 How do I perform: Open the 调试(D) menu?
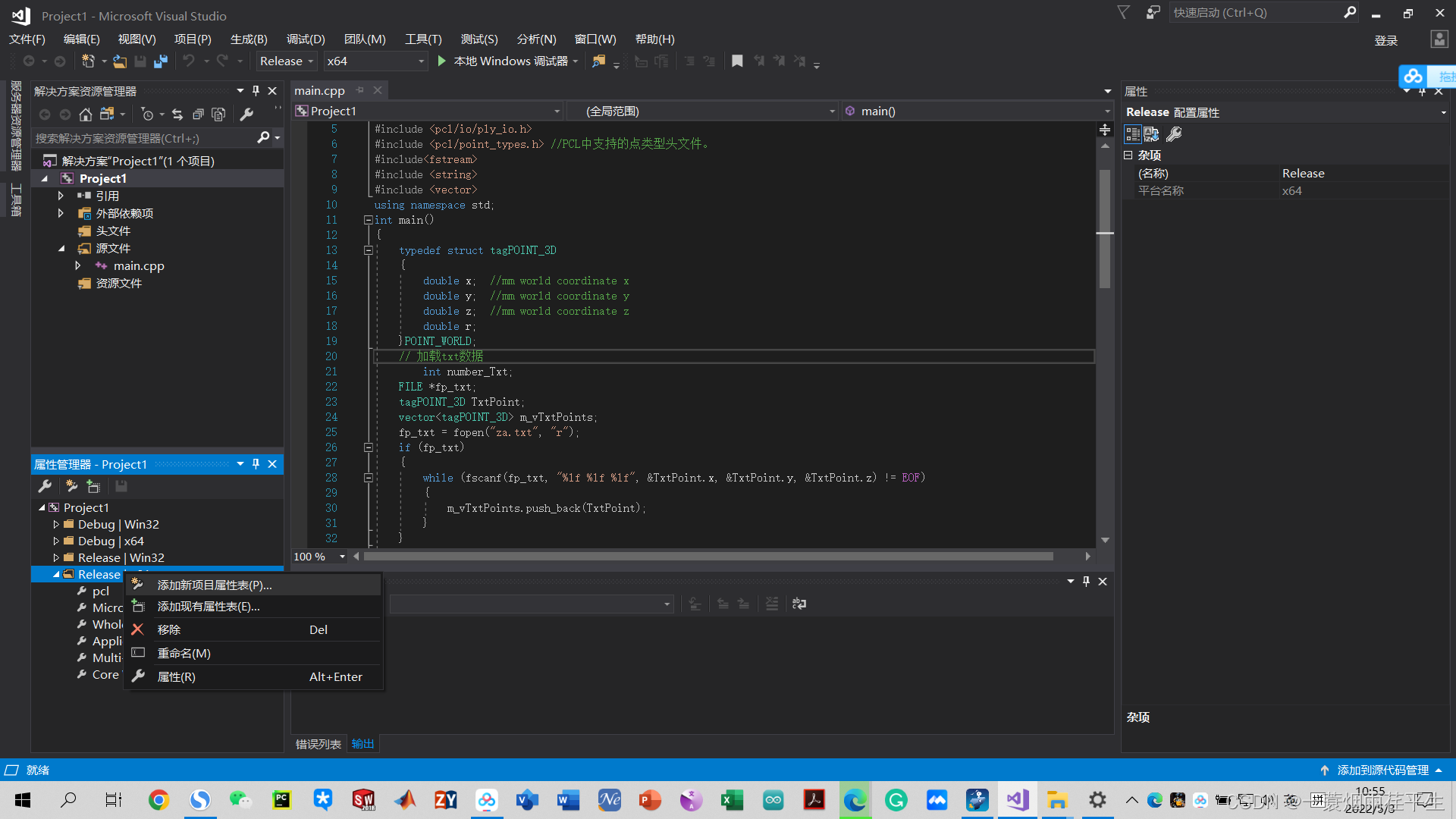306,39
